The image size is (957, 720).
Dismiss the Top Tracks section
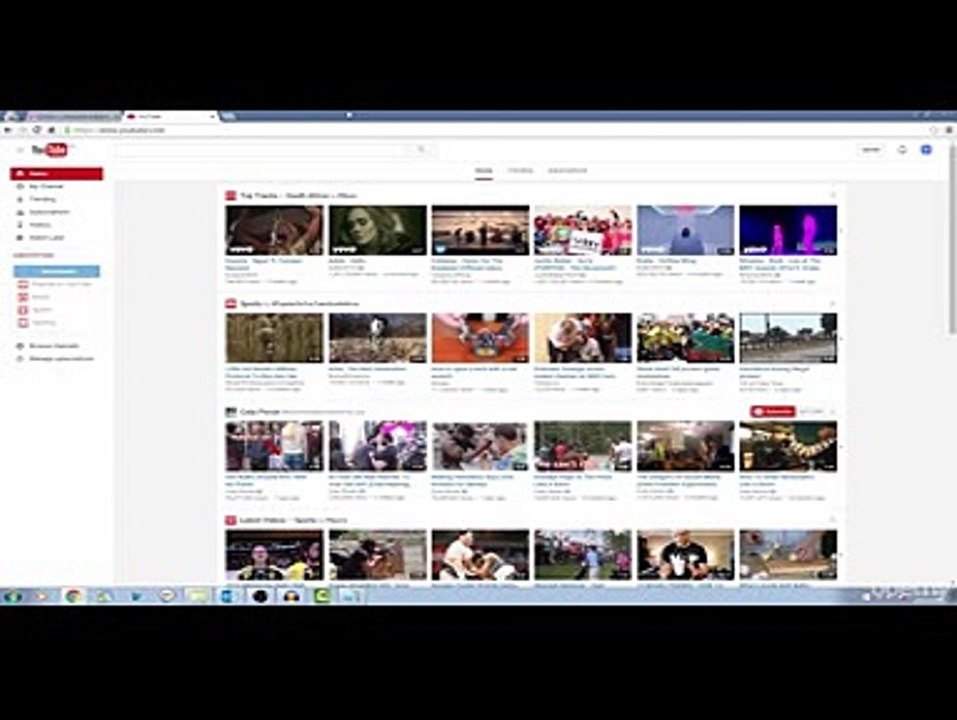pyautogui.click(x=832, y=196)
